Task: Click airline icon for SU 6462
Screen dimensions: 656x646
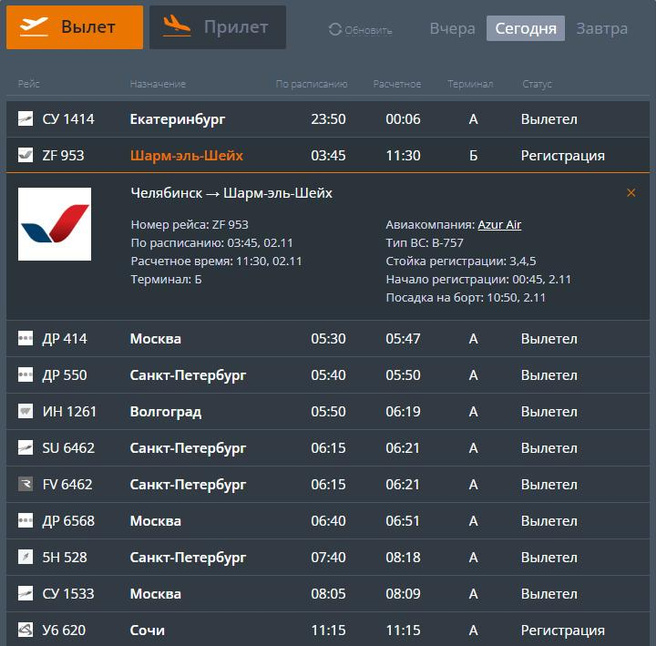Action: point(25,448)
